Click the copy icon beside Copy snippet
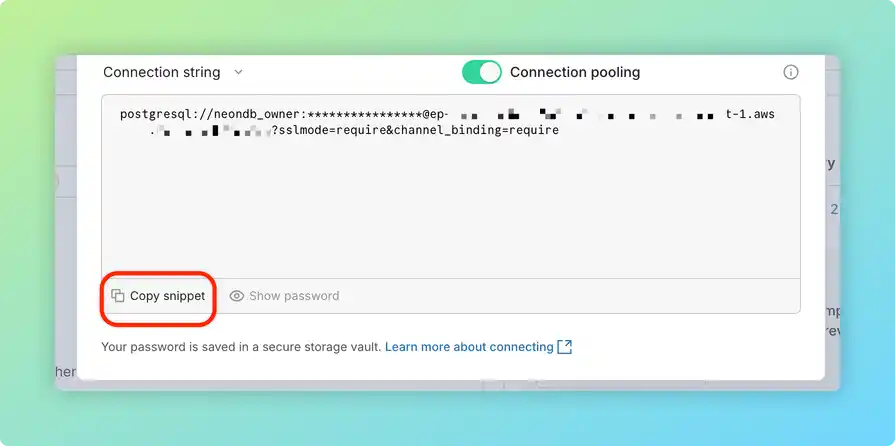895x446 pixels. (118, 295)
